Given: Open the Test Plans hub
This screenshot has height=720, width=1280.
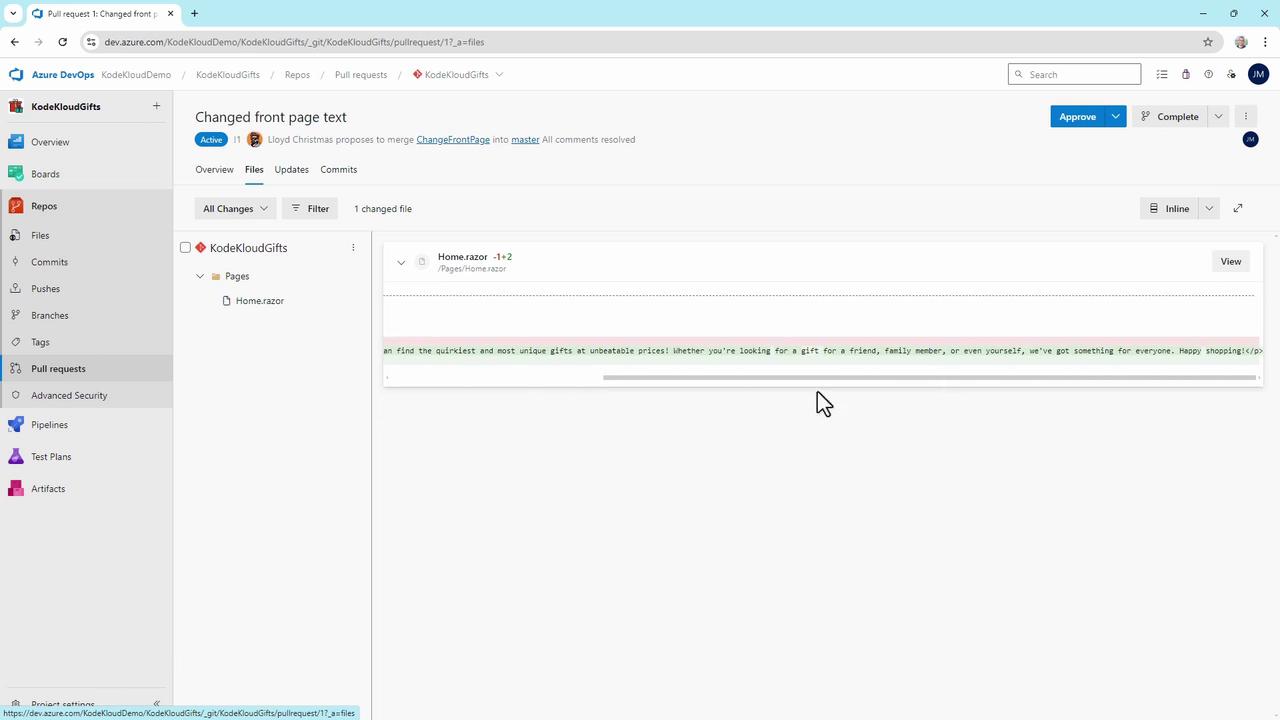Looking at the screenshot, I should click(x=51, y=457).
